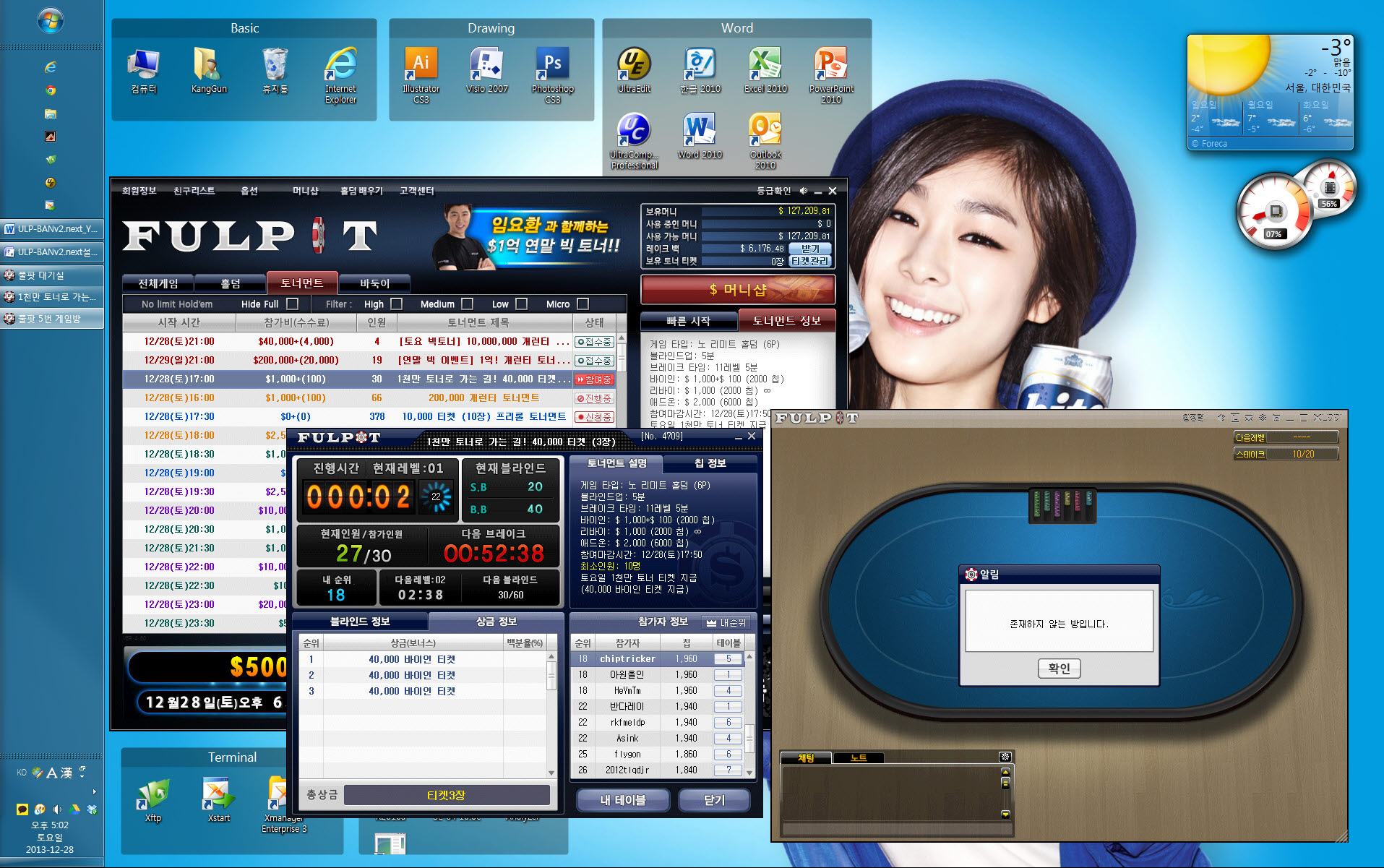Open table 5 button for chiptricker
1384x868 pixels.
728,659
